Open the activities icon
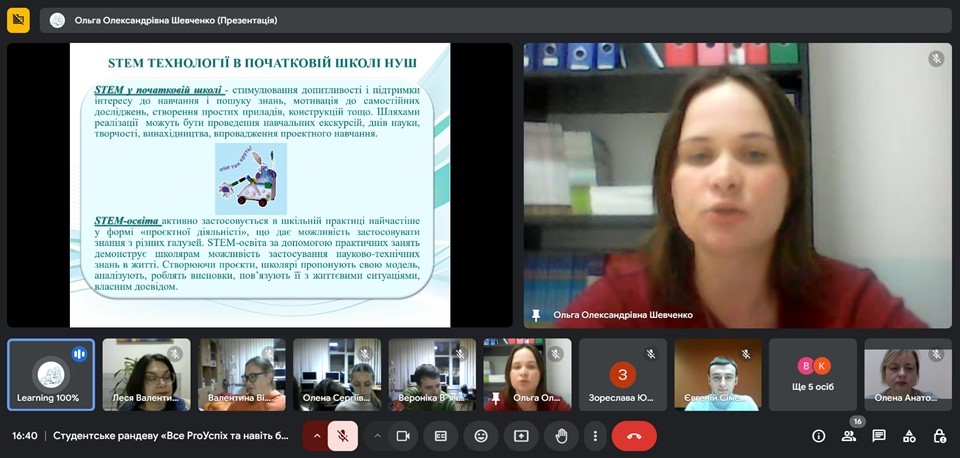The width and height of the screenshot is (960, 458). pos(909,436)
